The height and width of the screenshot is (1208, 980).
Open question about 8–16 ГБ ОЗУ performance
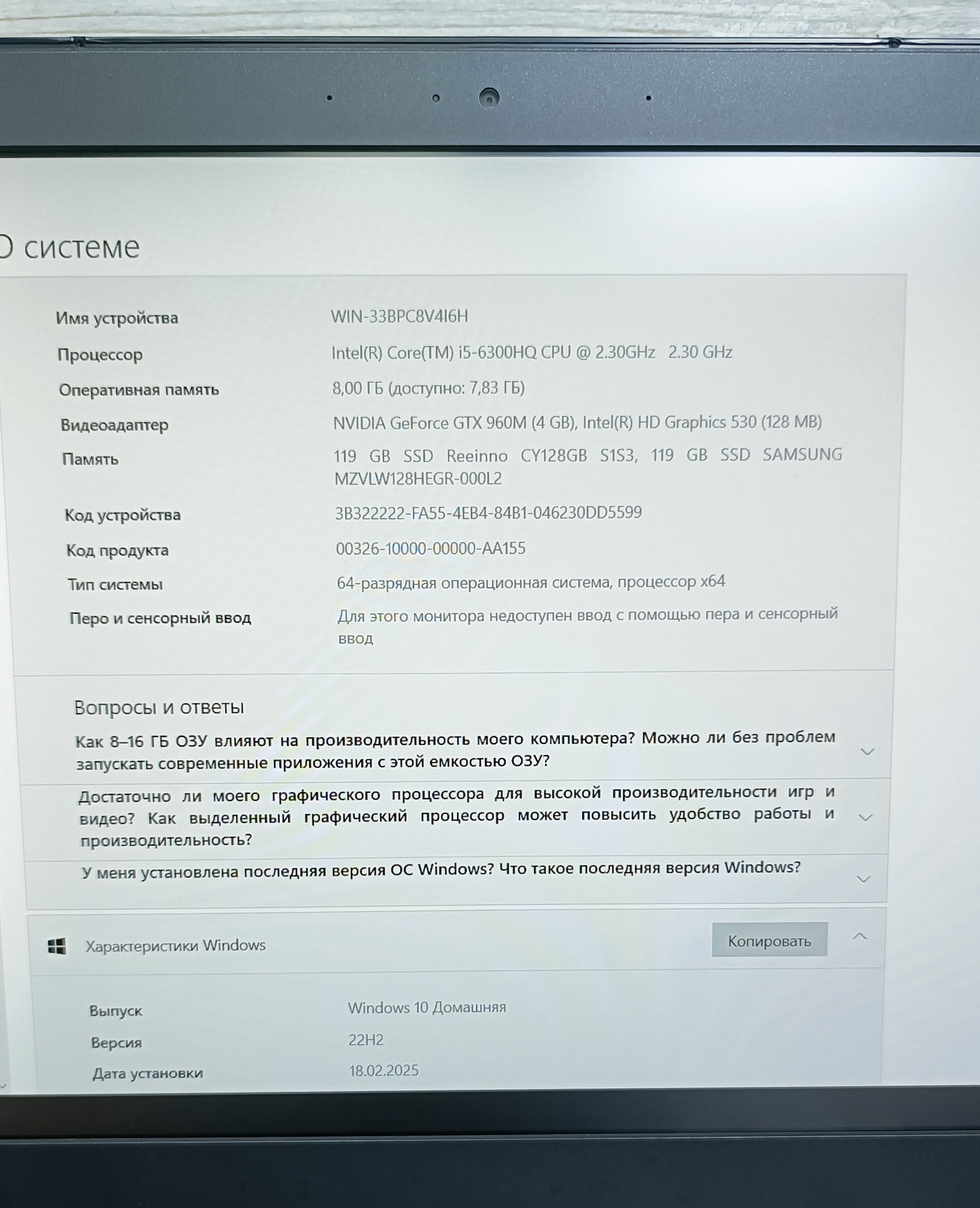455,750
